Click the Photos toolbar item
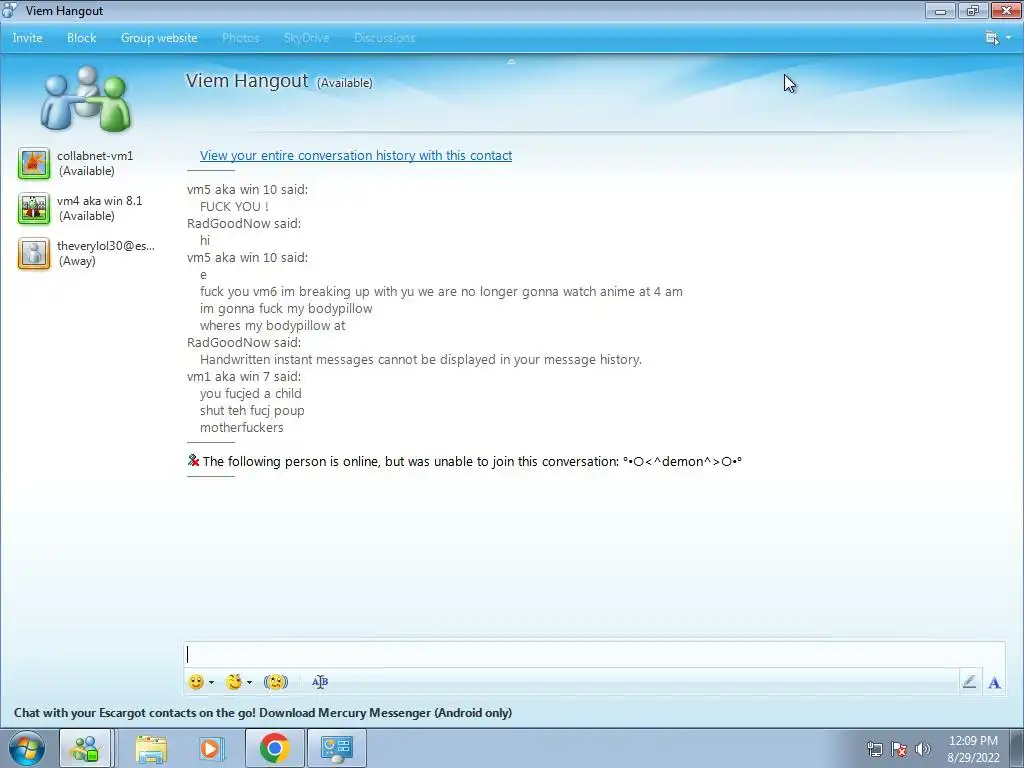The width and height of the screenshot is (1024, 768). click(240, 38)
